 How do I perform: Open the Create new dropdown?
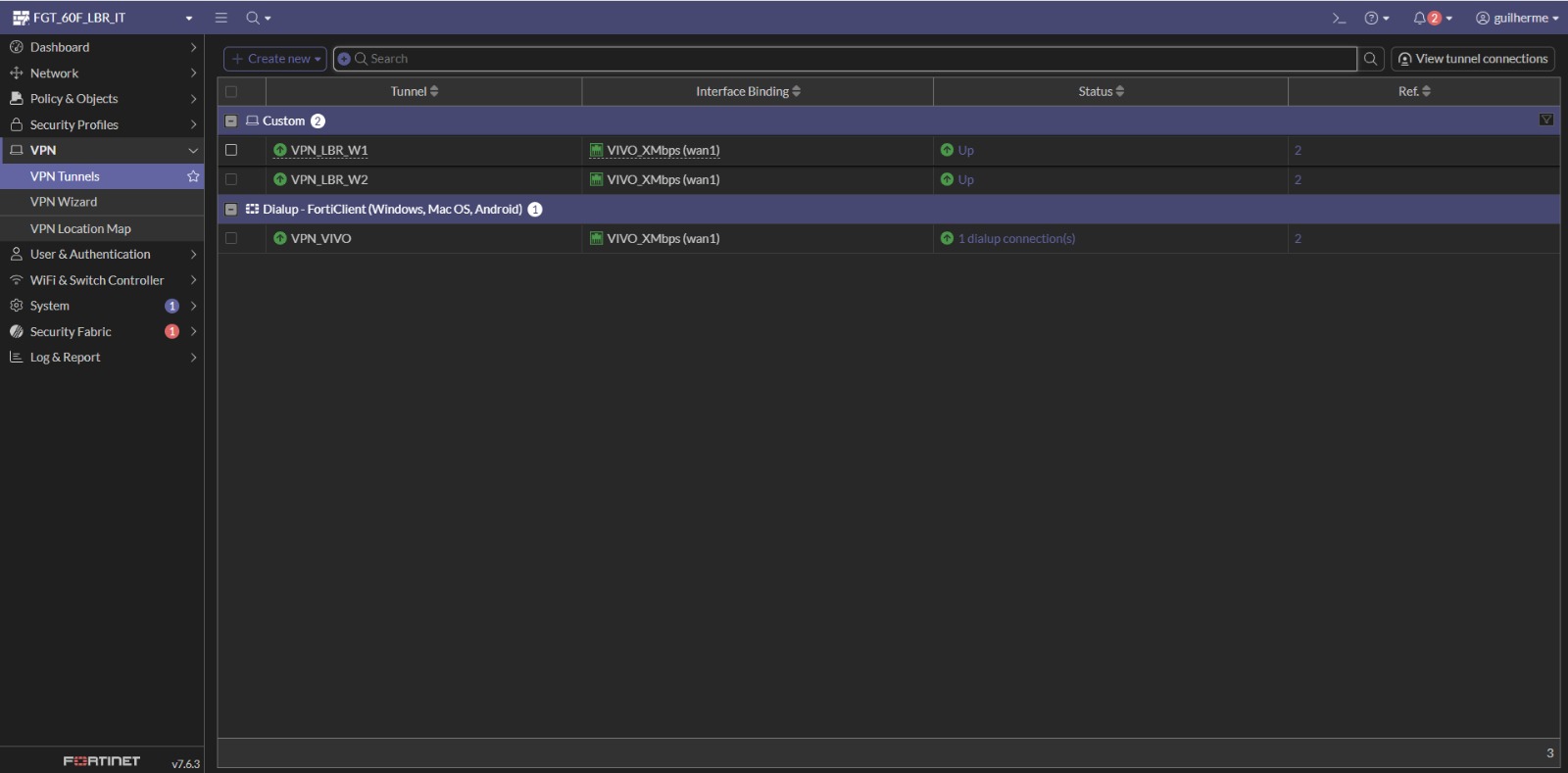(x=275, y=59)
